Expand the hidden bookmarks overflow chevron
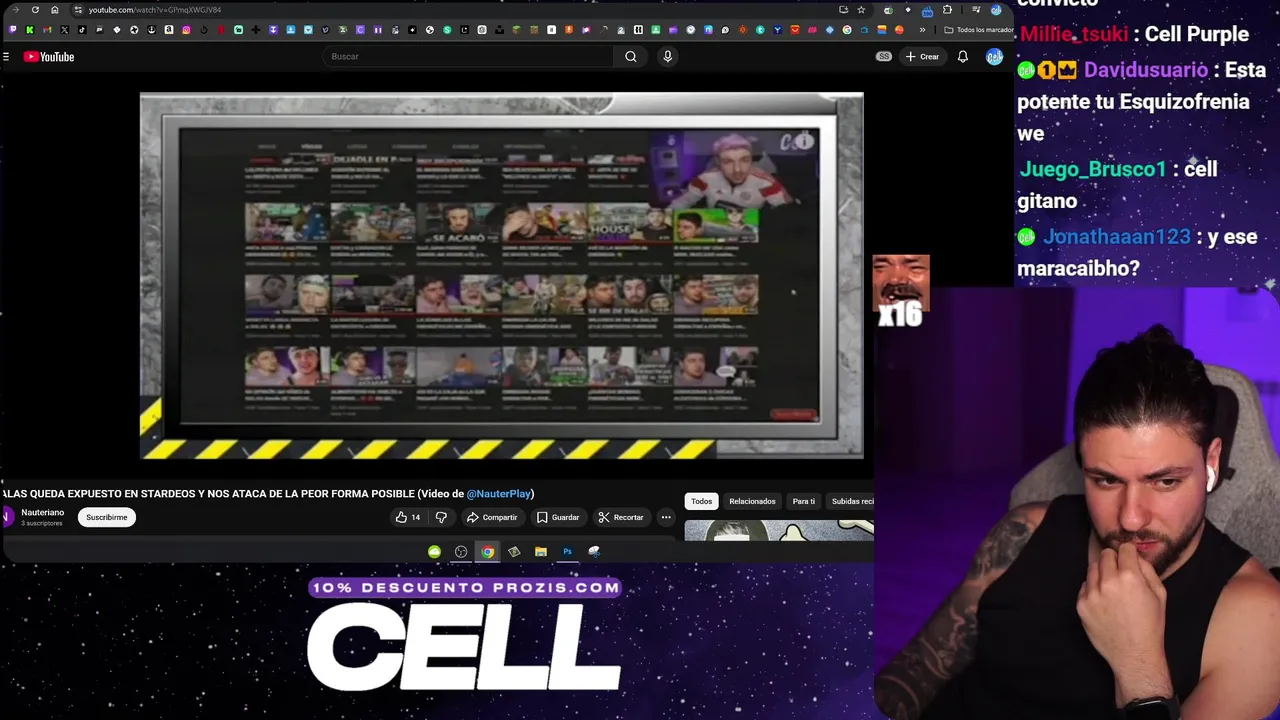1280x720 pixels. click(x=922, y=30)
